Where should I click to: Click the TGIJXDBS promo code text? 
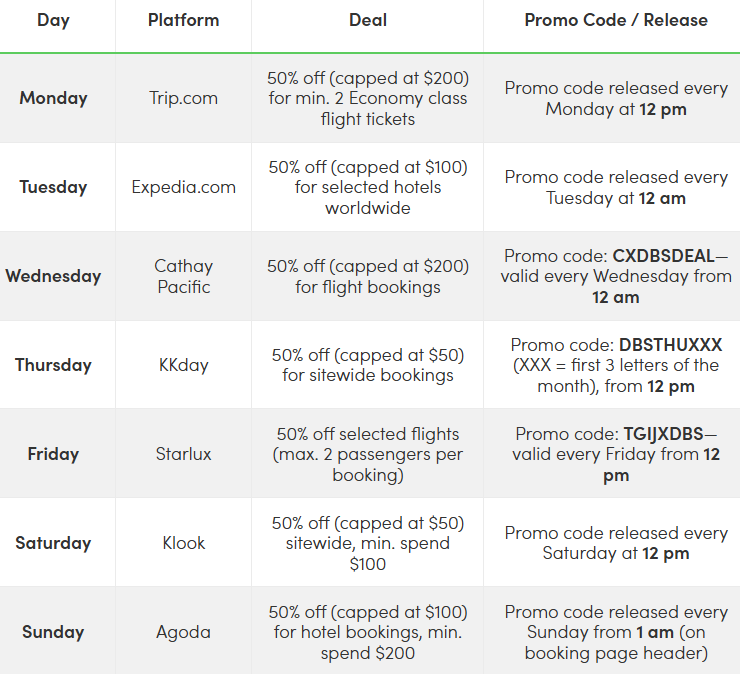(662, 434)
